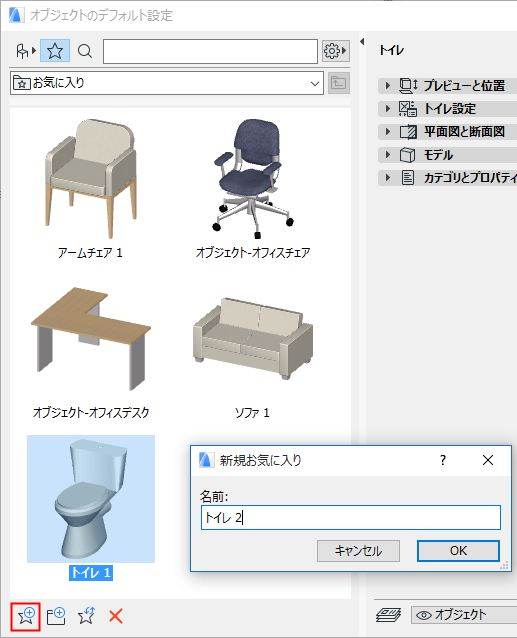Select the オブジェクト-オフィスチェア thumbnail
Image resolution: width=517 pixels, height=638 pixels.
click(x=253, y=178)
